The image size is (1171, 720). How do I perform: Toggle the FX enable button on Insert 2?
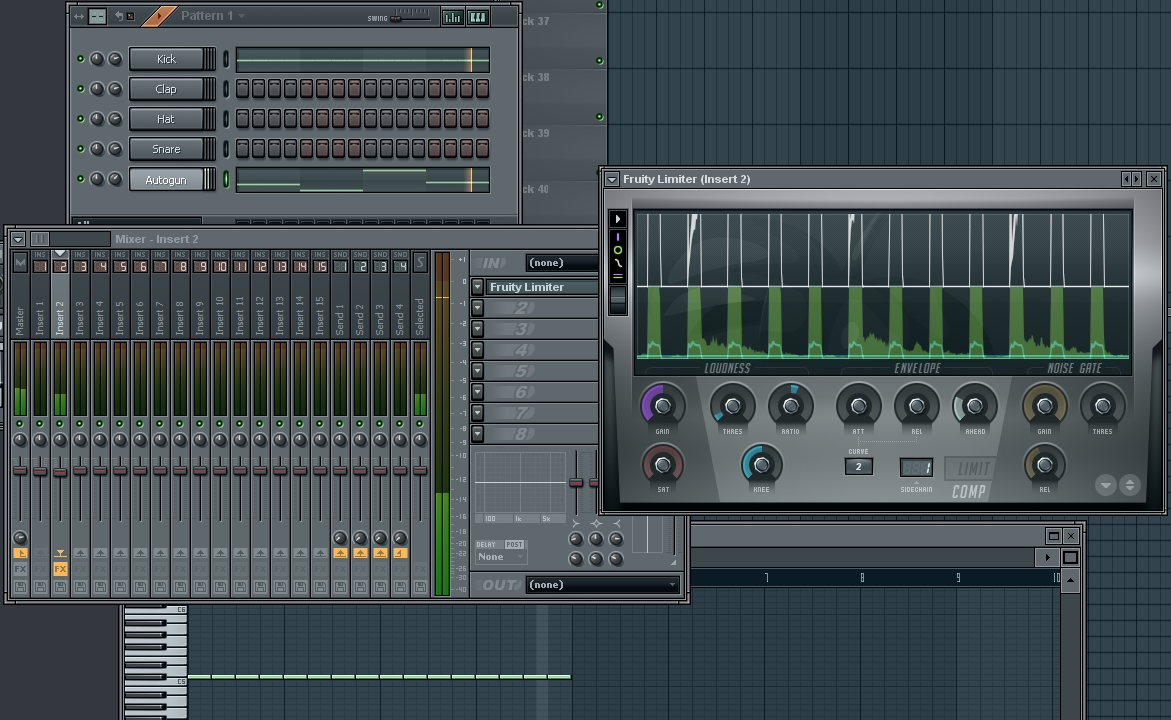click(x=60, y=569)
